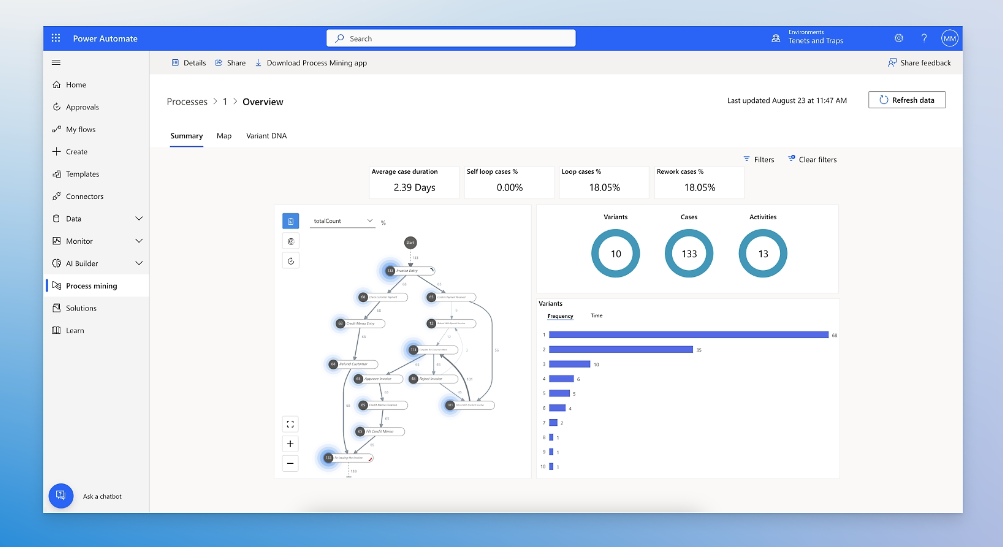Screen dimensions: 1003x547
Task: Click the Last updated August 23 text
Action: (x=787, y=100)
